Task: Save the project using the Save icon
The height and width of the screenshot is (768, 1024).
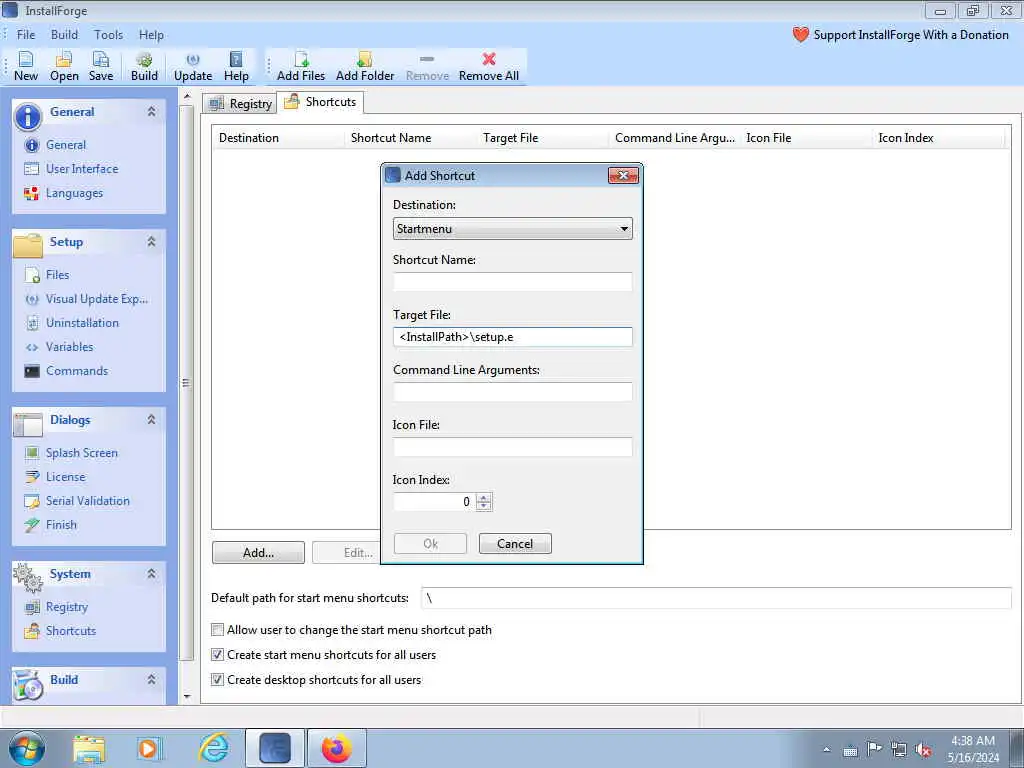Action: (x=101, y=66)
